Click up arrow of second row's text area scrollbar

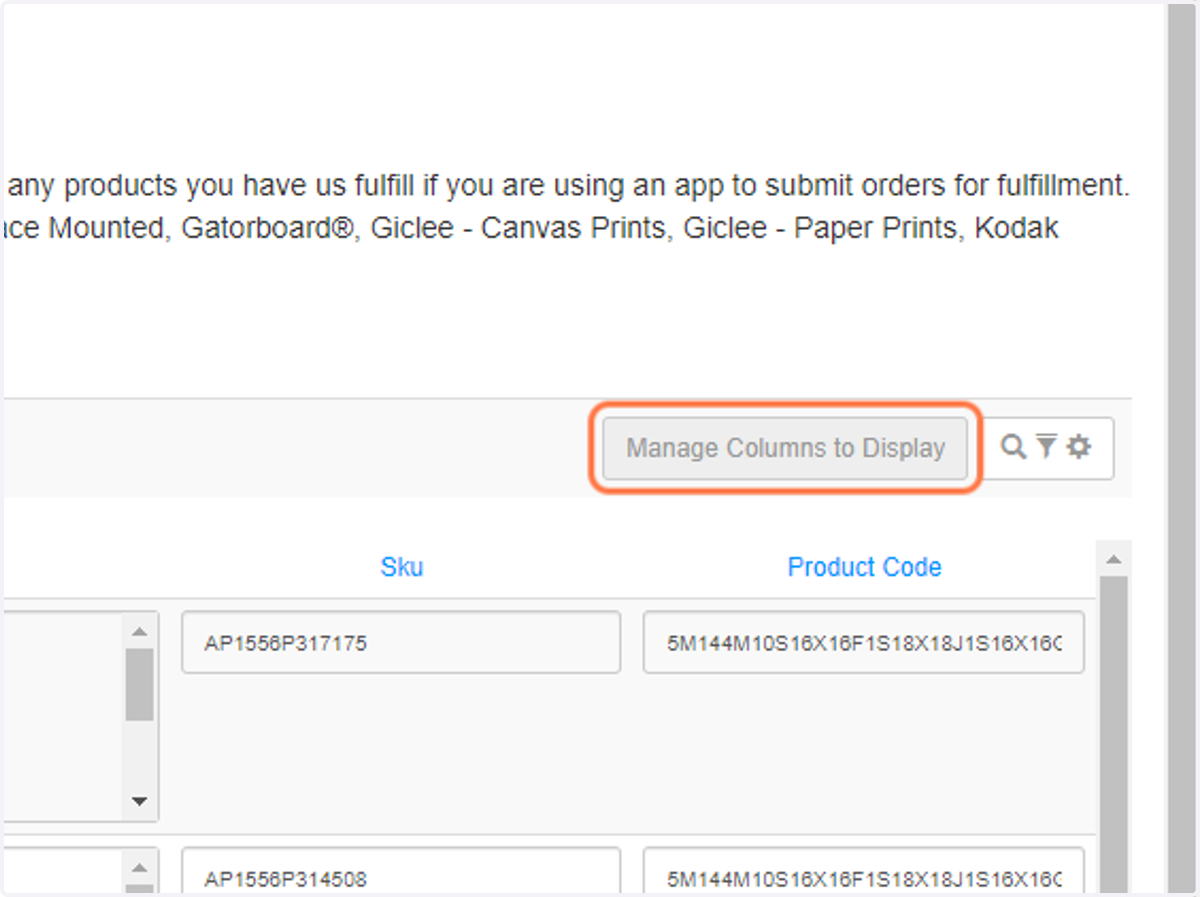(139, 869)
